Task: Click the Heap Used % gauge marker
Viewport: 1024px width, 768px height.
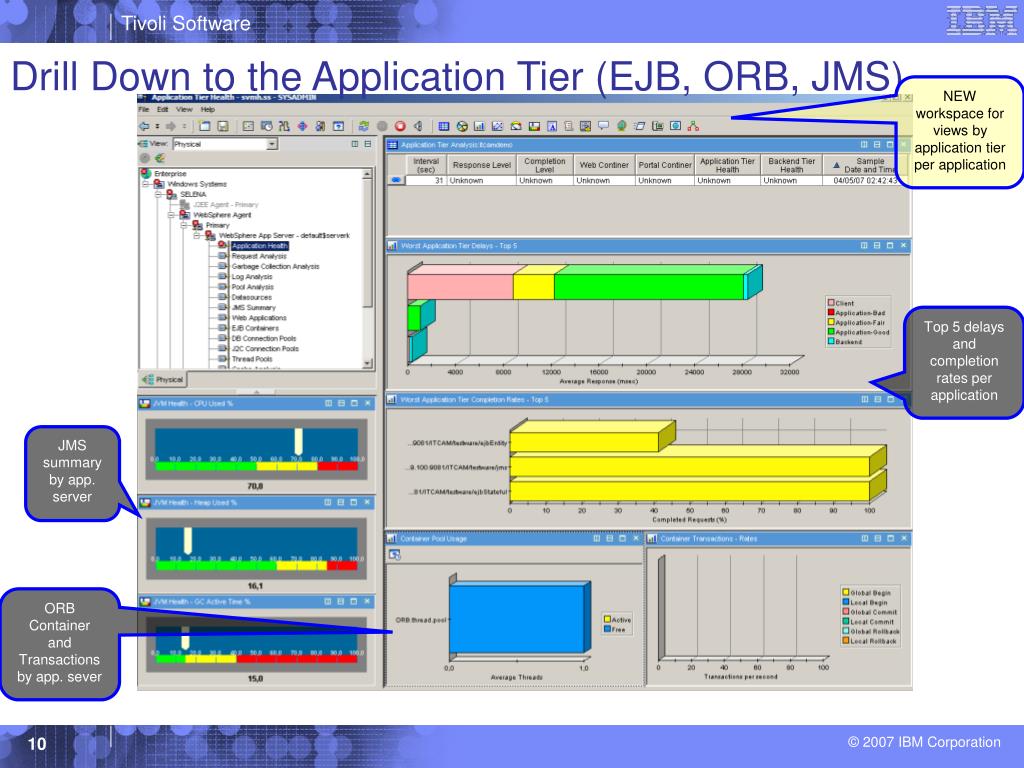Action: click(188, 541)
